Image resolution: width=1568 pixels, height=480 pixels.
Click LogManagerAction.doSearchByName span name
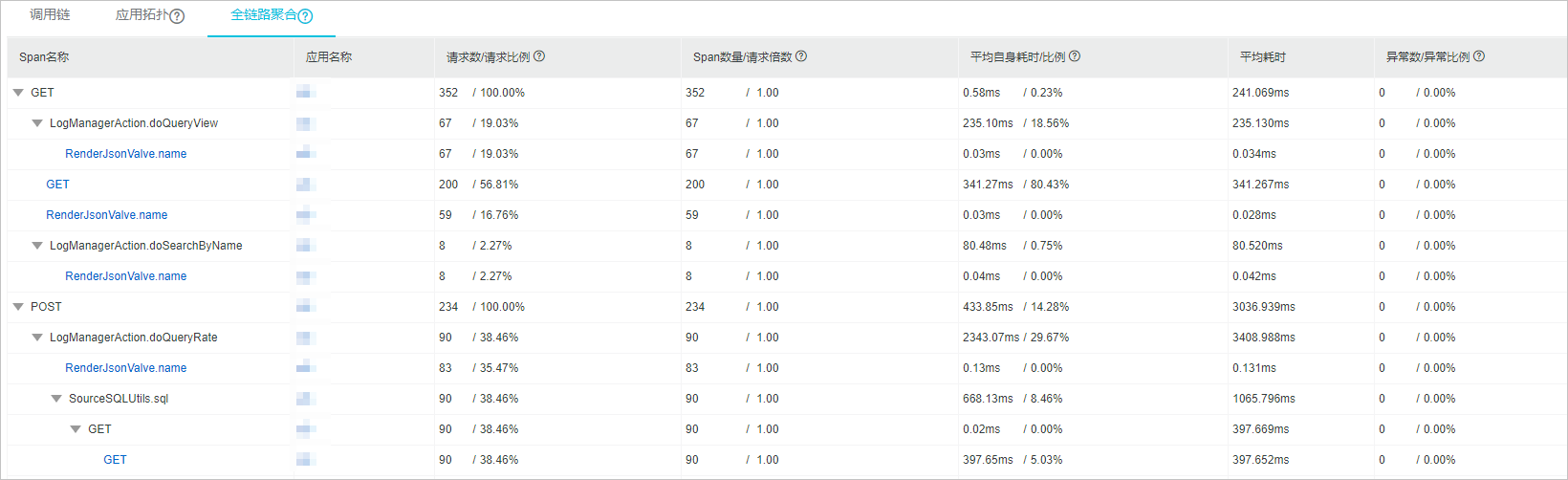pyautogui.click(x=146, y=246)
